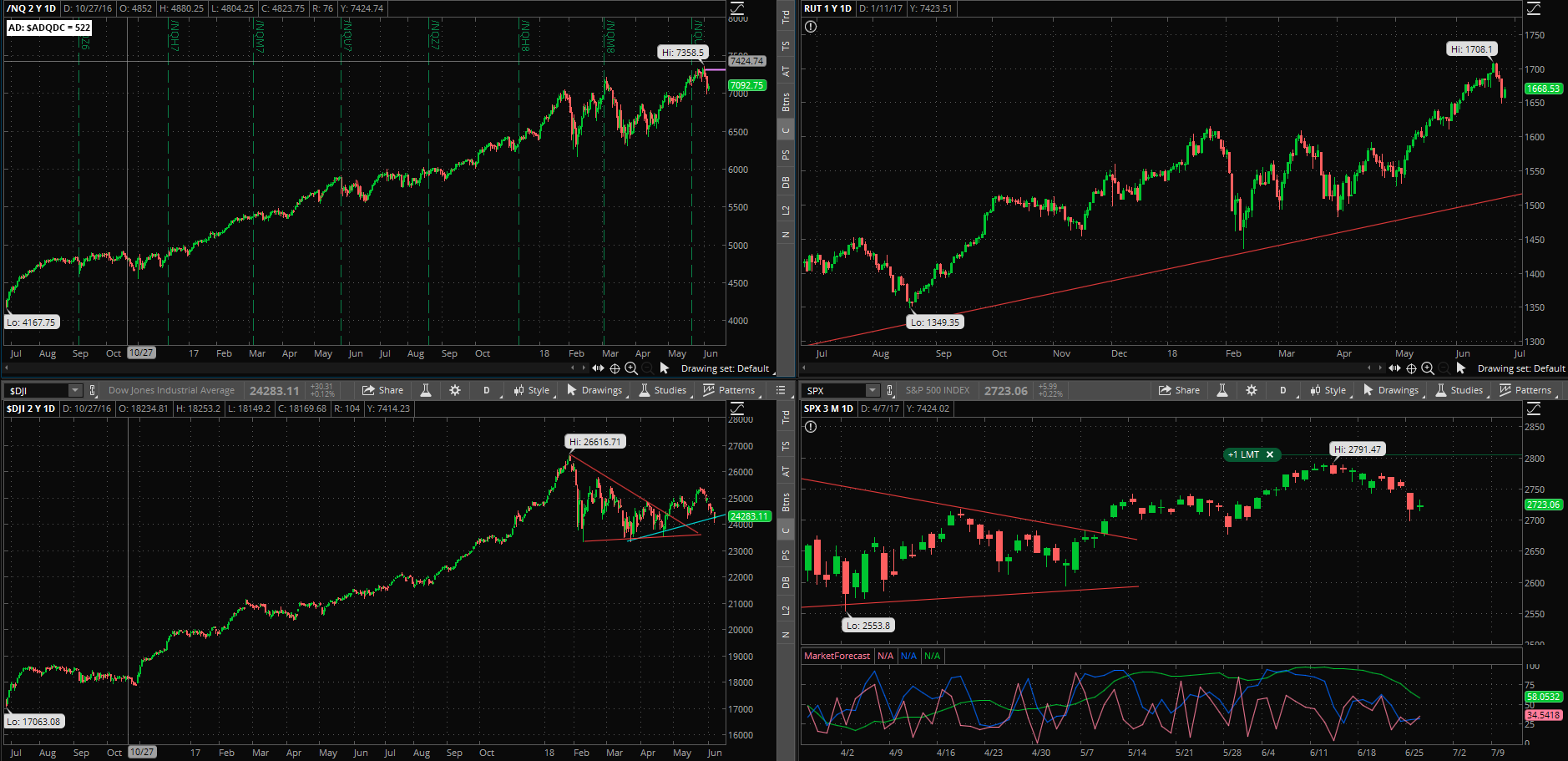Select crosshair pan tool below the RUT chart
Screen dimensions: 1568x761
pyautogui.click(x=1411, y=368)
